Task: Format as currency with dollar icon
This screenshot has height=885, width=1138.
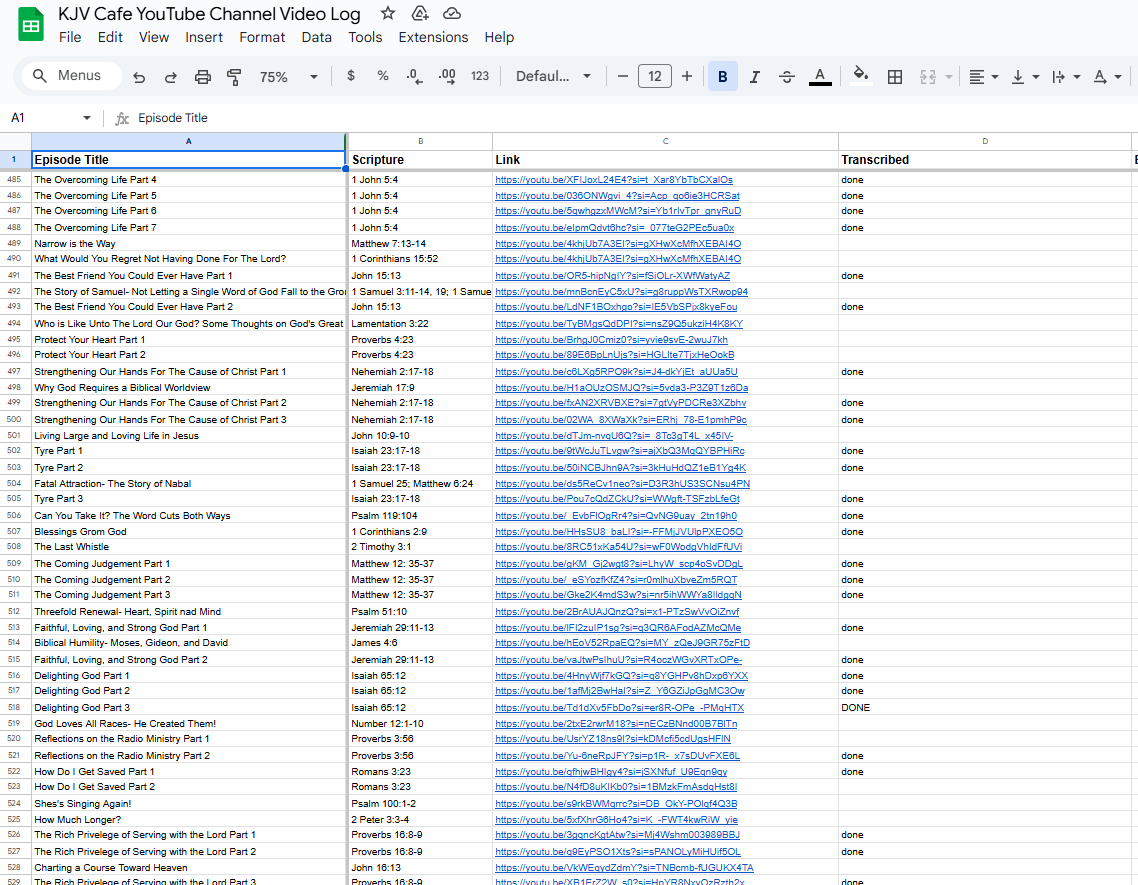Action: (351, 76)
